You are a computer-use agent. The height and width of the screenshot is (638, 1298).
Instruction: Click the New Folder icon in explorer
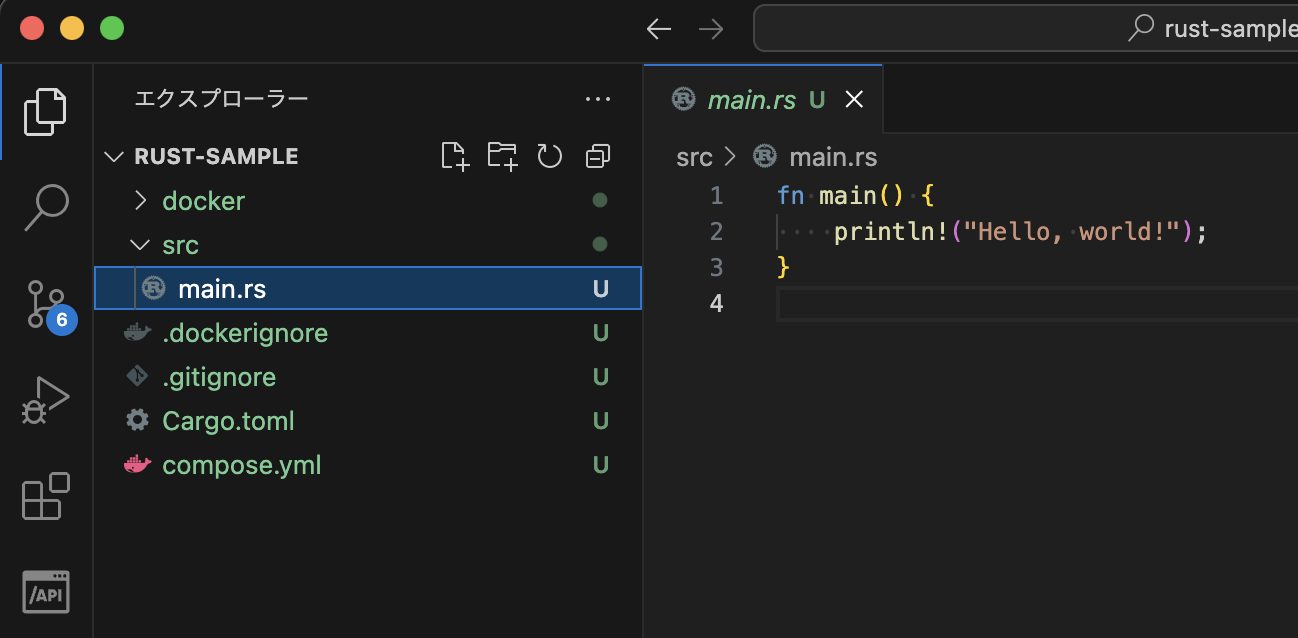click(x=502, y=156)
